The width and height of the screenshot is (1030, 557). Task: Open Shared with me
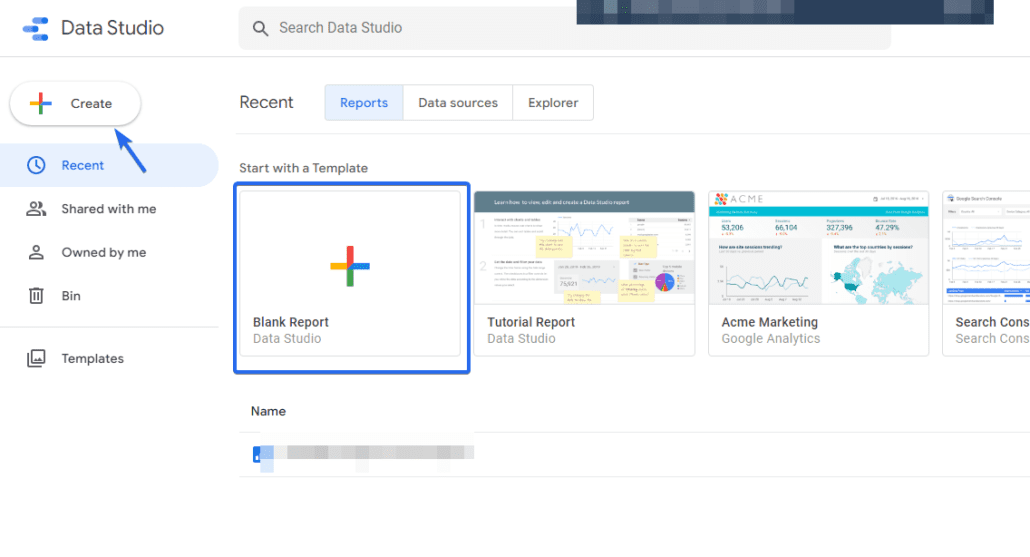[x=108, y=209]
